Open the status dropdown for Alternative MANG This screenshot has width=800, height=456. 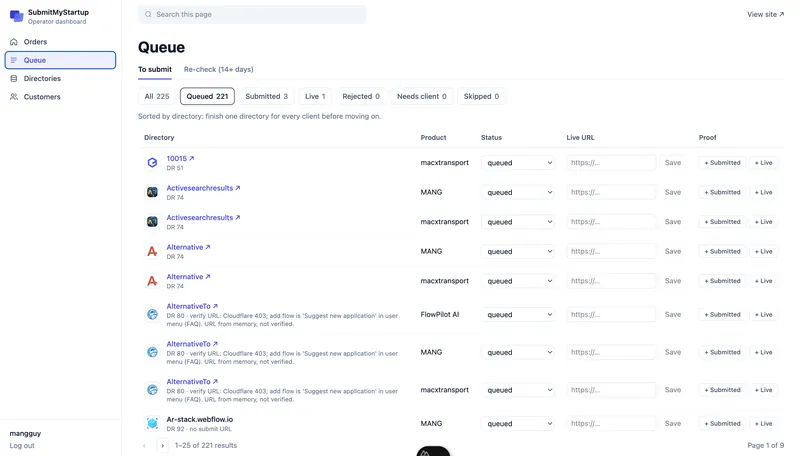518,251
